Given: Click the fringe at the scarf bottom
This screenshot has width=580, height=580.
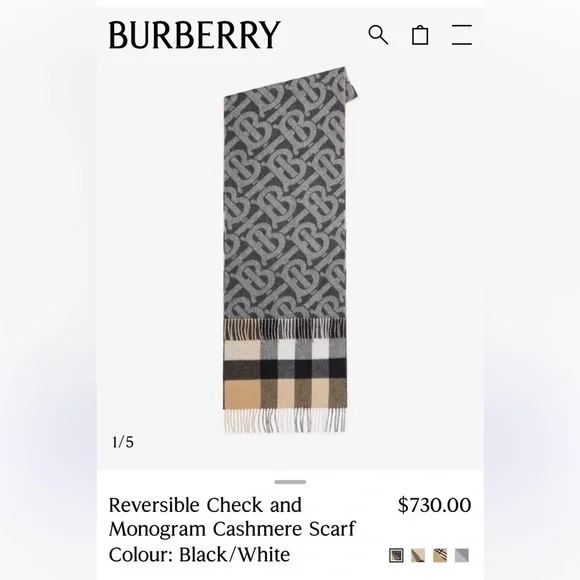Looking at the screenshot, I should 285,421.
